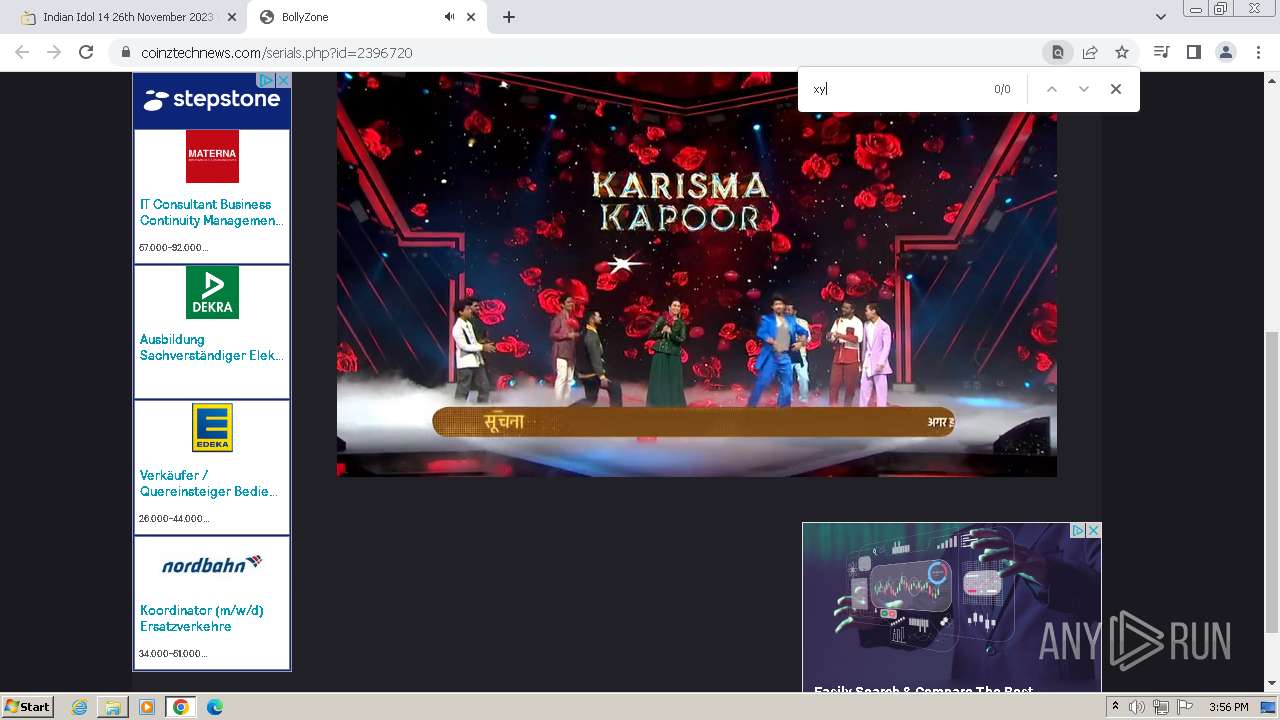Toggle the browser side panel
The height and width of the screenshot is (720, 1280).
point(1193,52)
